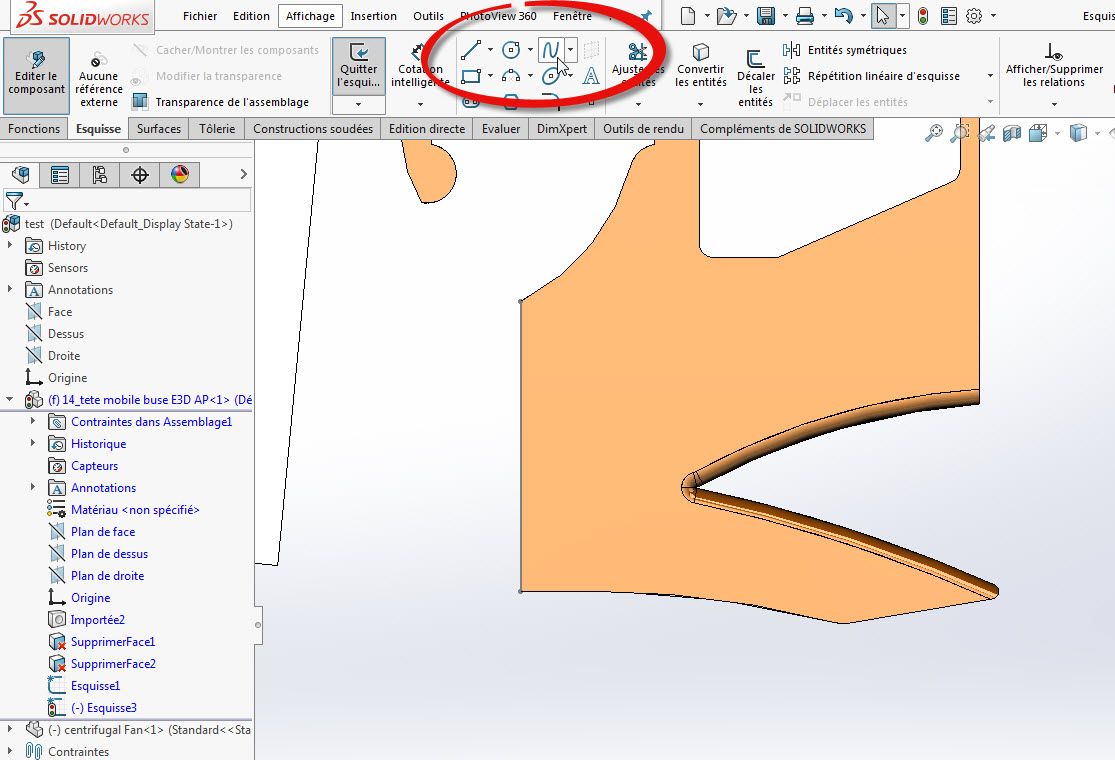Open the FeatureManager design tree tab
Viewport: 1115px width, 760px height.
tap(21, 174)
